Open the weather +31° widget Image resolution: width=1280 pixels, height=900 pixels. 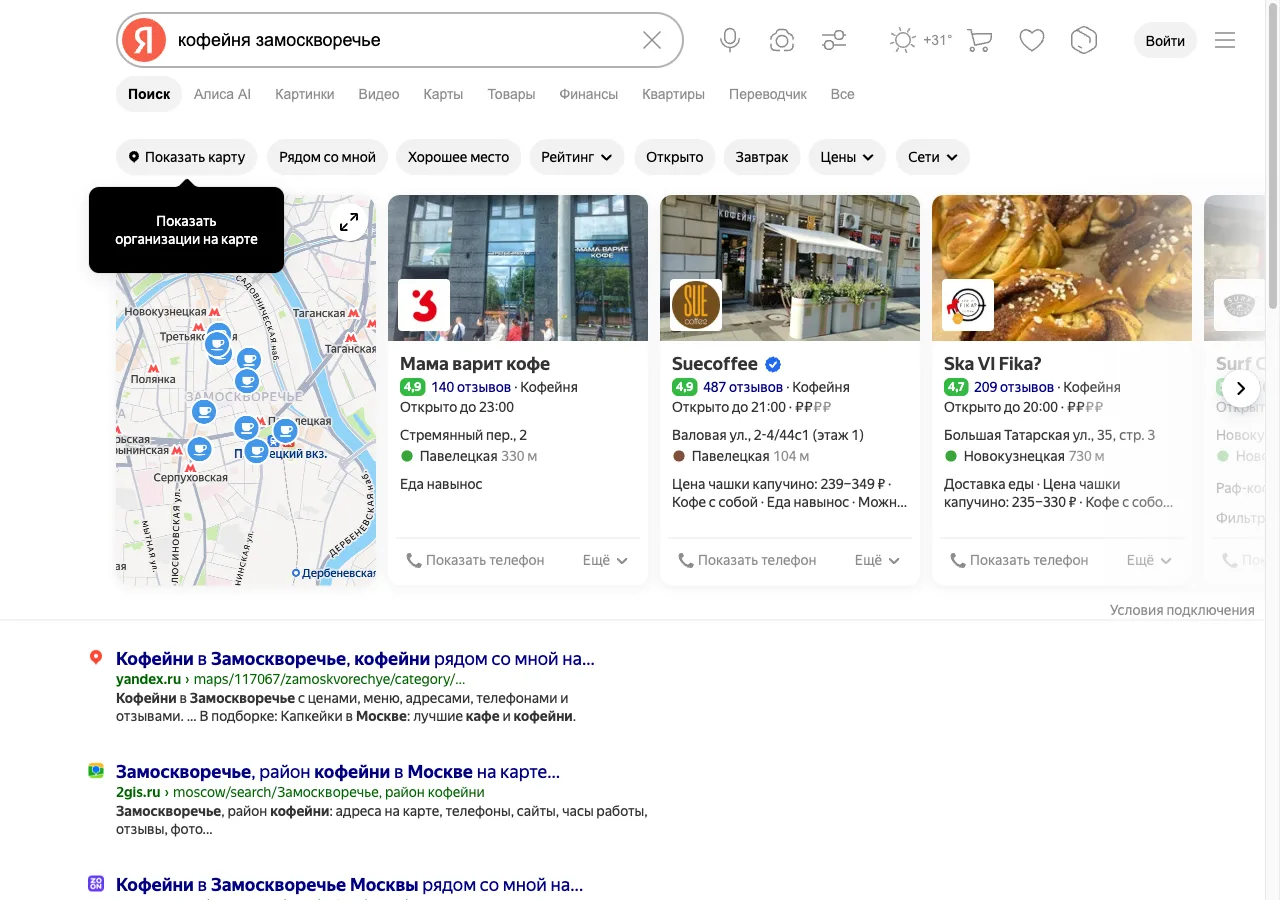click(921, 40)
